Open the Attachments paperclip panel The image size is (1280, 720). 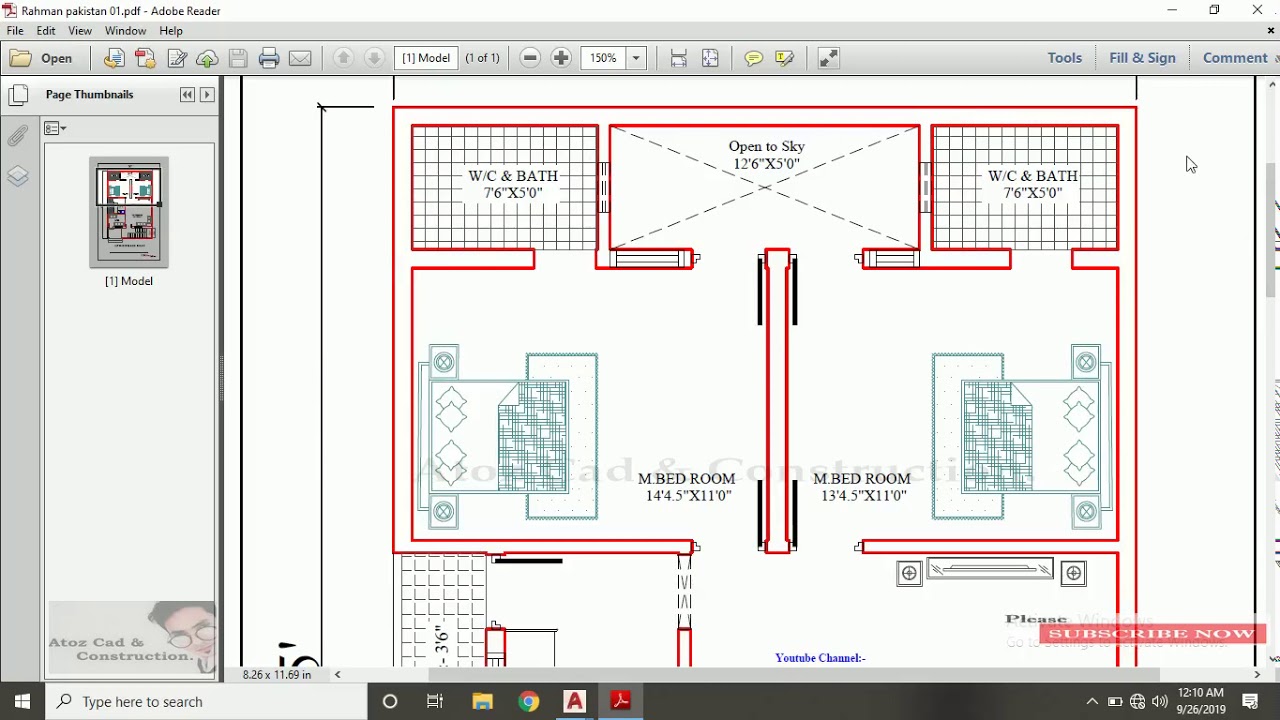(x=17, y=136)
